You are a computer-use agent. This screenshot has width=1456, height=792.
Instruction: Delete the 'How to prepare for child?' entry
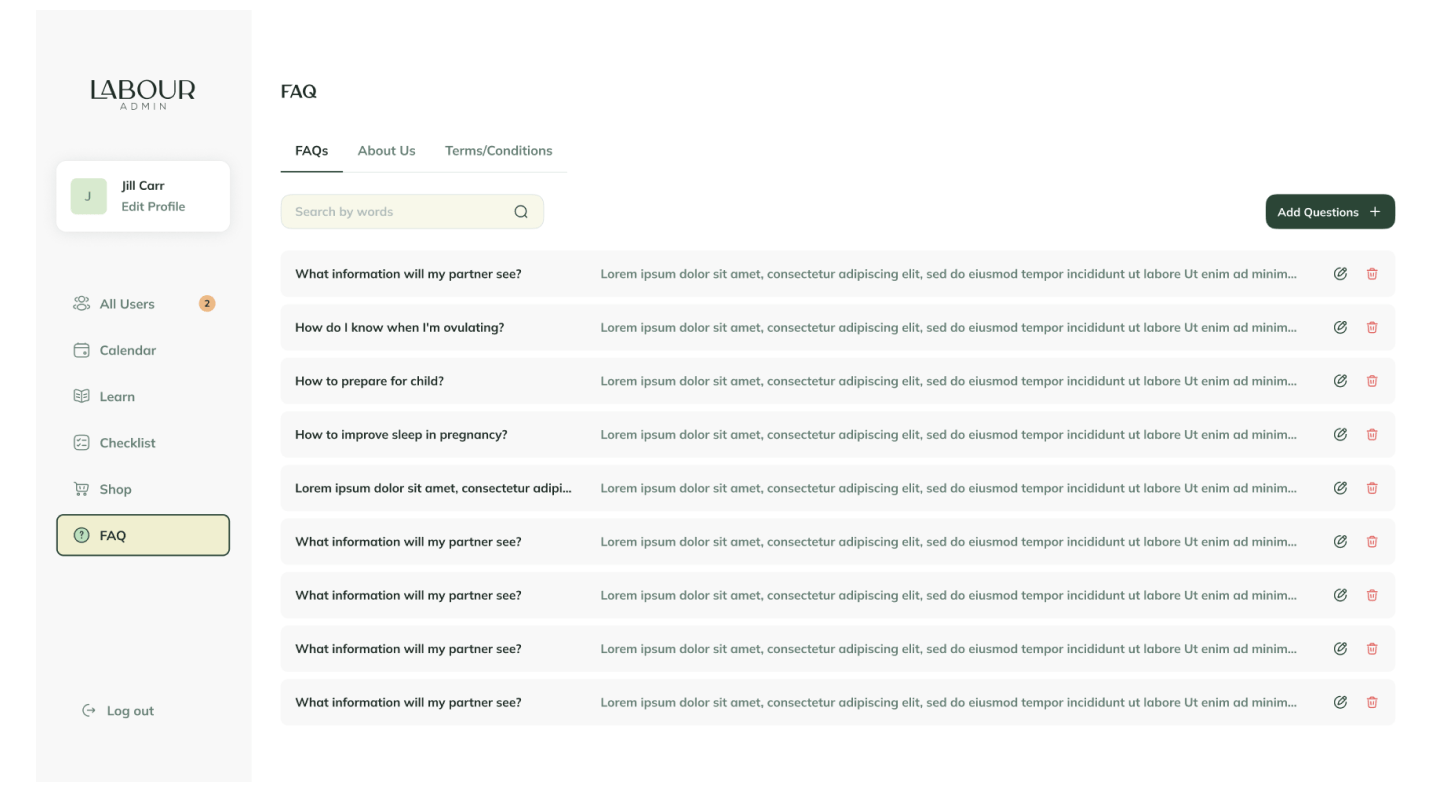(1372, 381)
